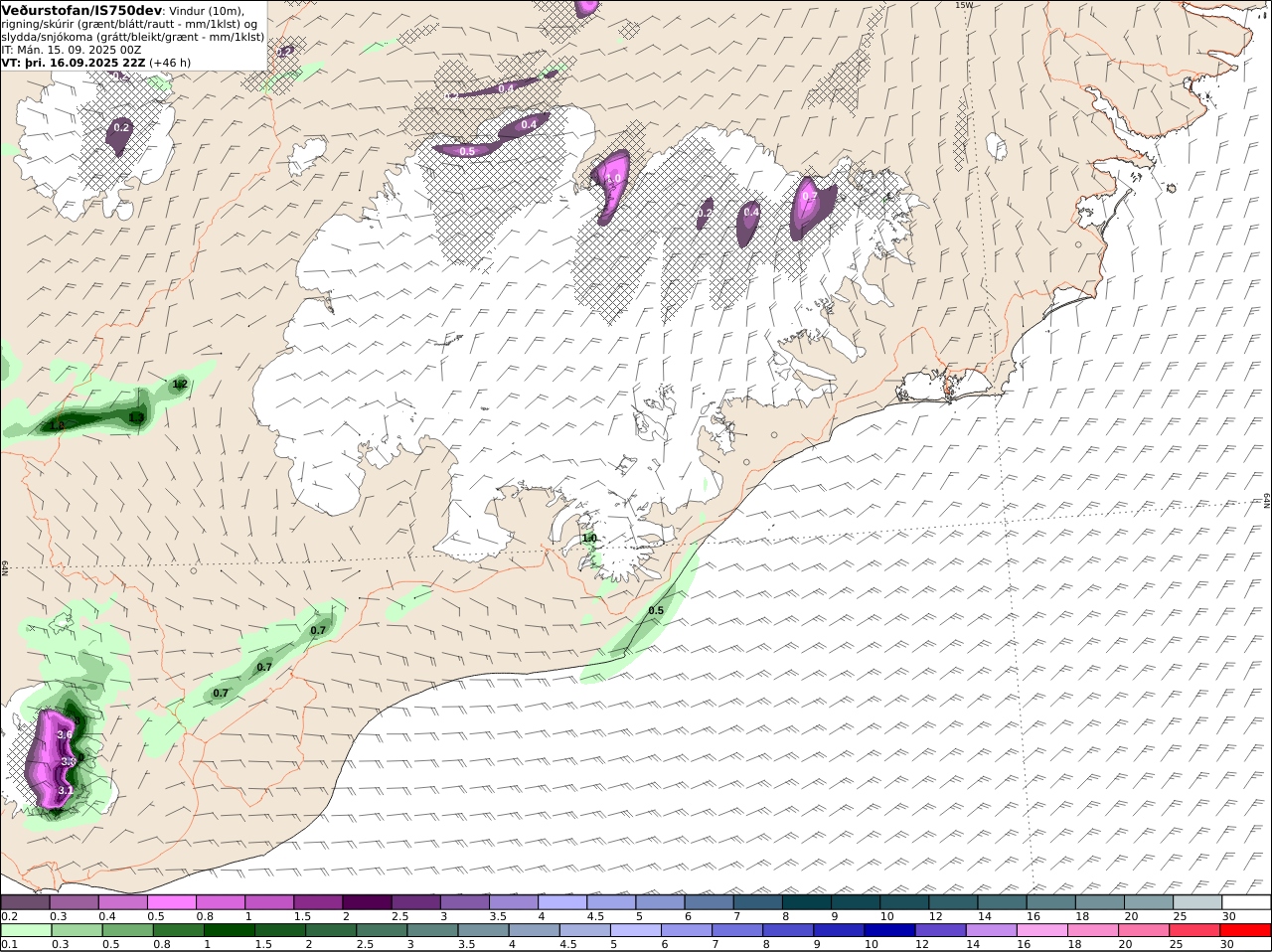
Task: Click the 1.2 rain value label
Action: click(x=180, y=384)
